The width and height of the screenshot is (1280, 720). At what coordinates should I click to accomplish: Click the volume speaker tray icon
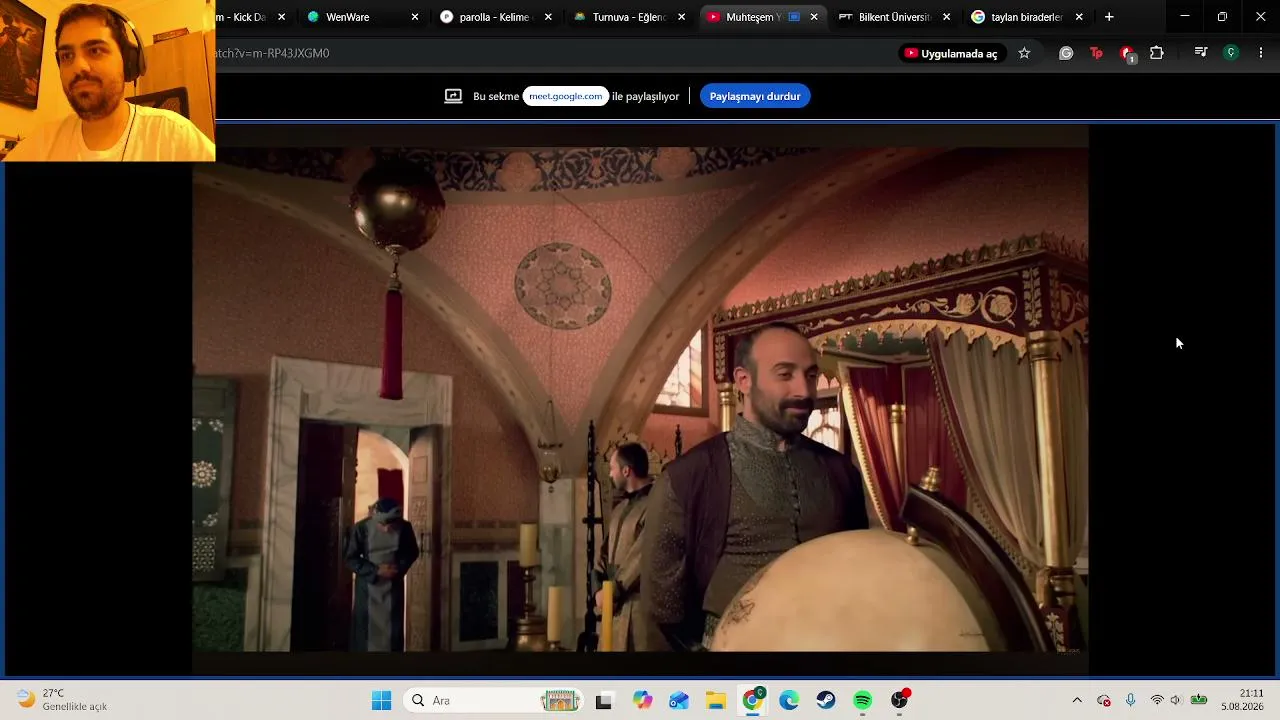[1176, 701]
